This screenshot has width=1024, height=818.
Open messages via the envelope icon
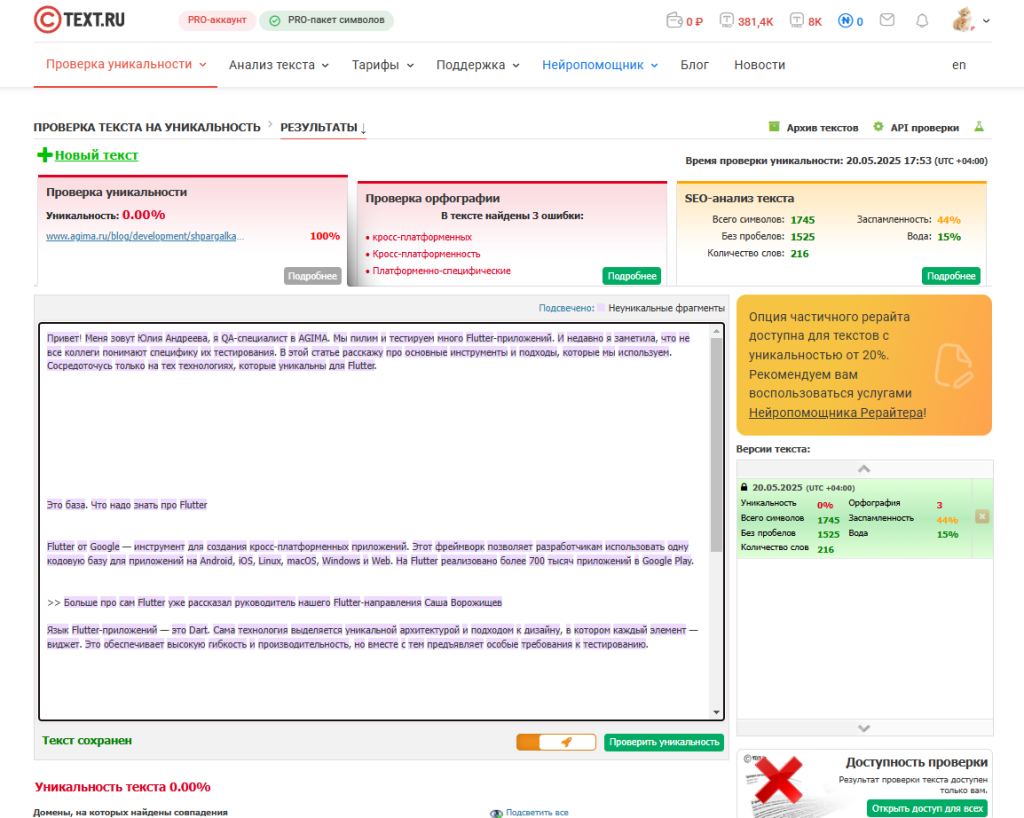(887, 21)
